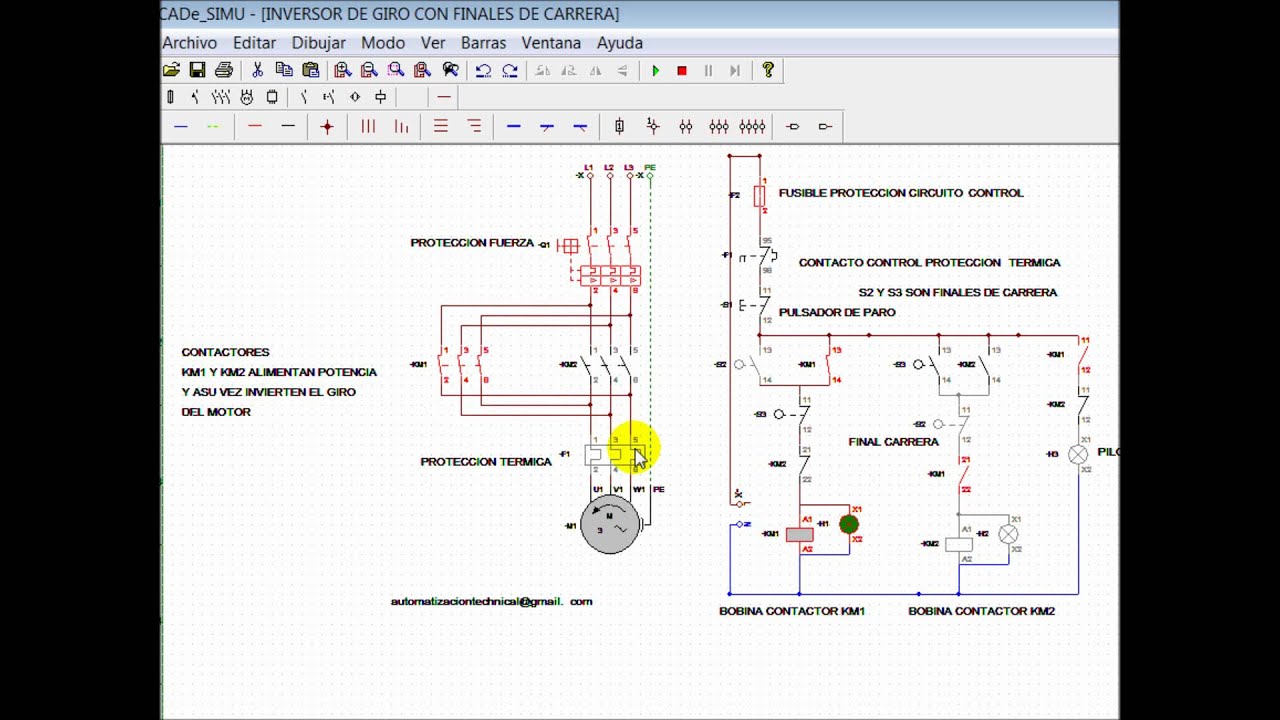The width and height of the screenshot is (1280, 720).
Task: Zoom out with the minus magnifier icon
Action: [x=369, y=70]
